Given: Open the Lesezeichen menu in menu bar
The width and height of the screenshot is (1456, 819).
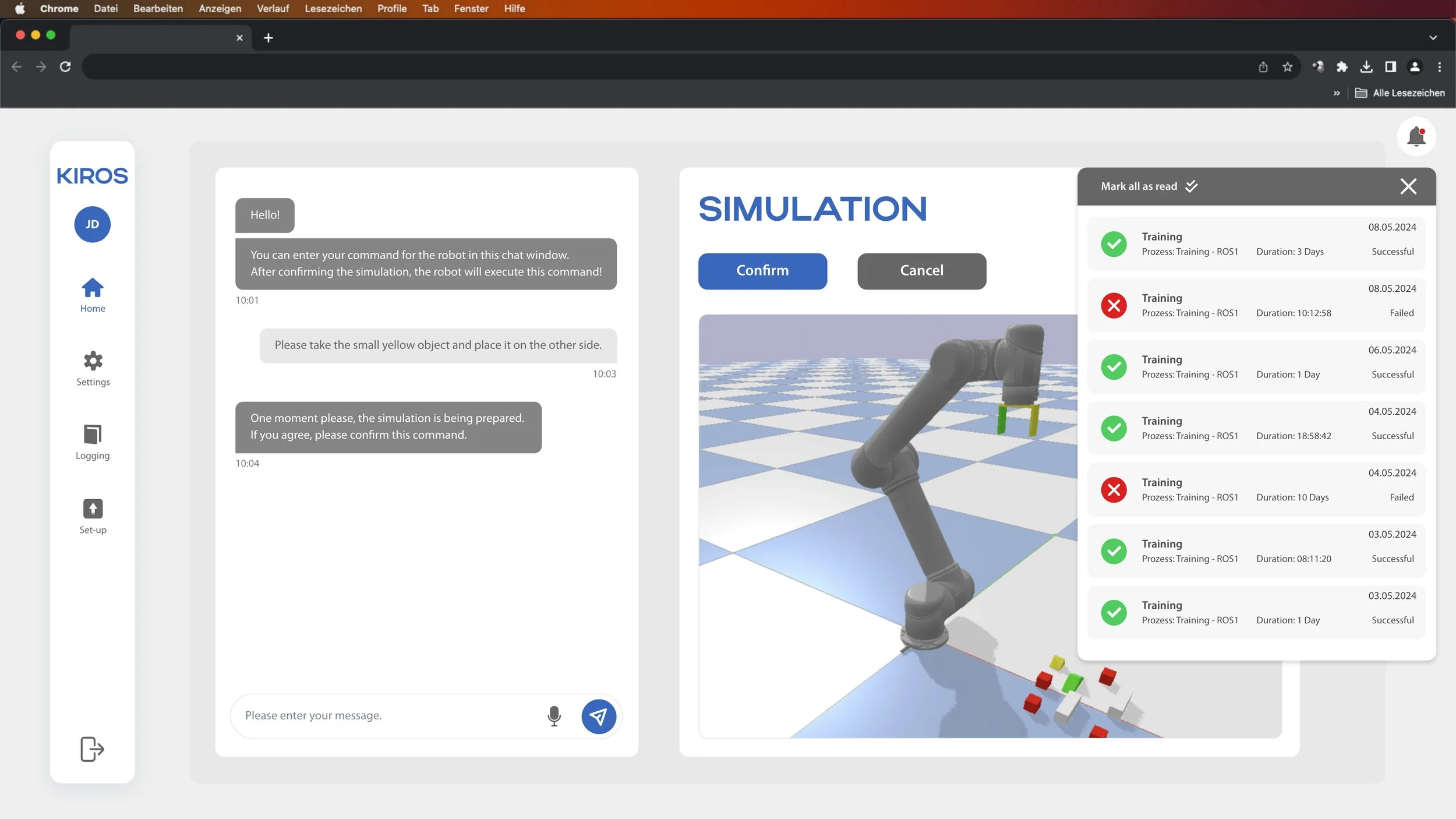Looking at the screenshot, I should (333, 9).
